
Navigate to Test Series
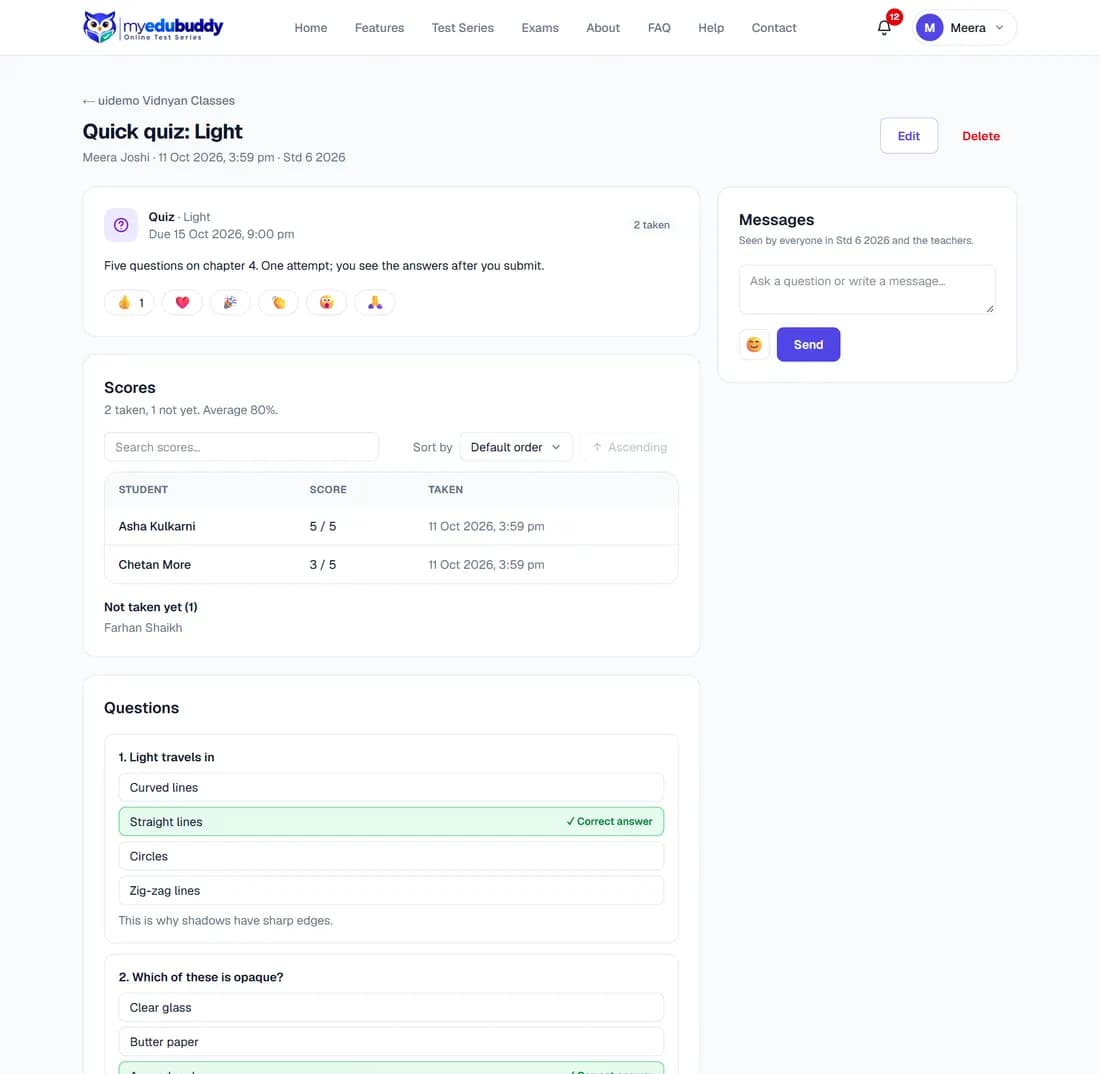click(463, 27)
